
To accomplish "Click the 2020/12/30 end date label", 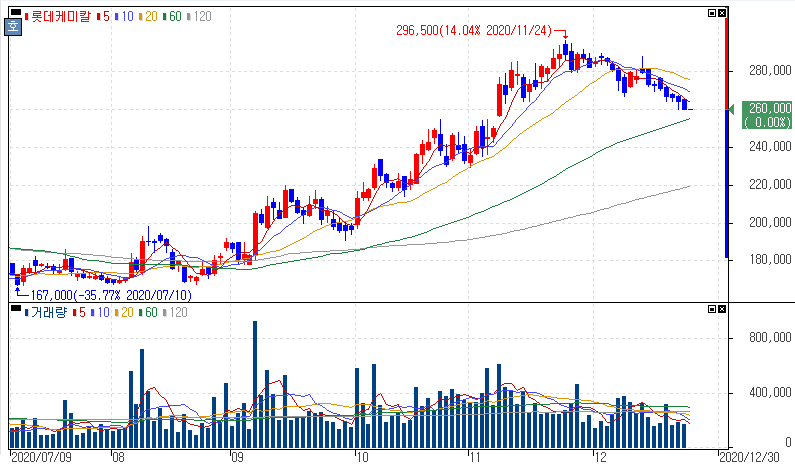I will tap(749, 457).
